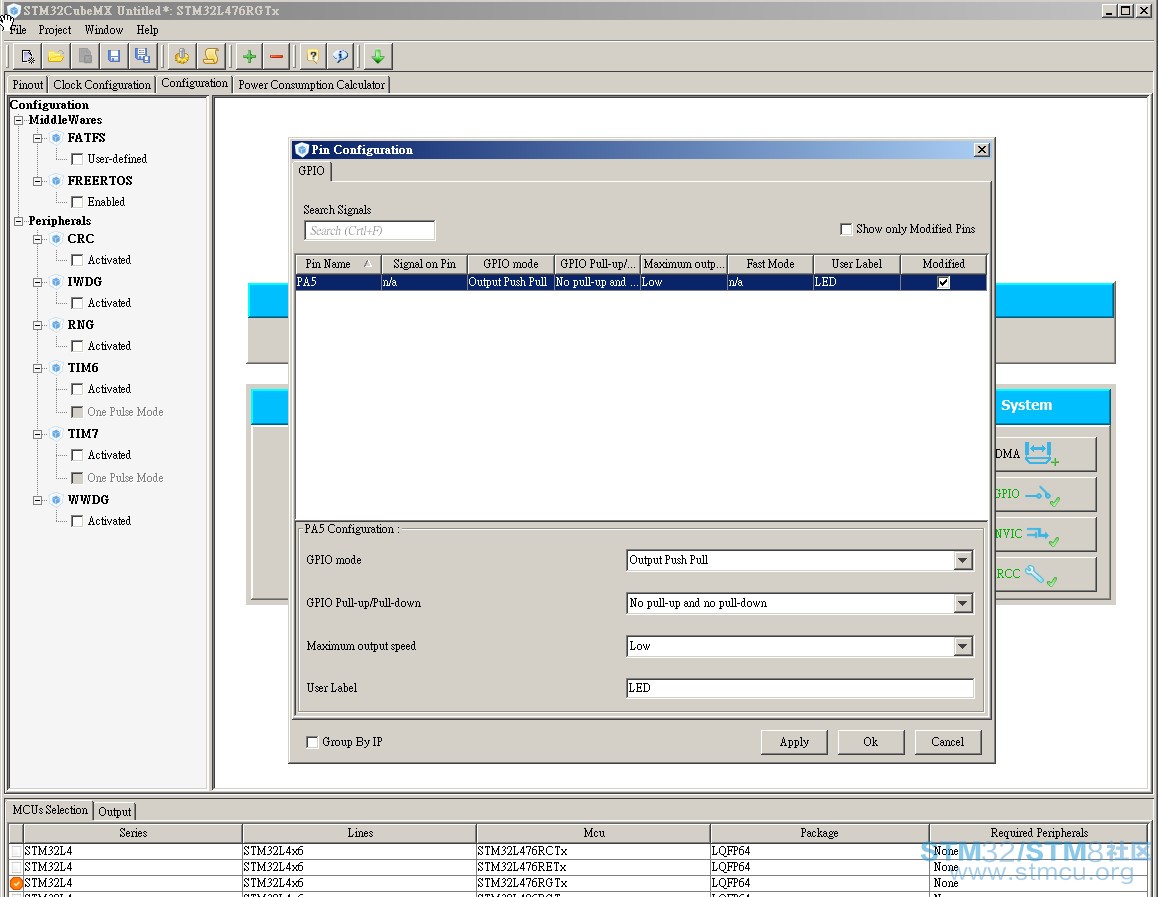1158x897 pixels.
Task: Click the Save Project floppy icon
Action: (x=114, y=56)
